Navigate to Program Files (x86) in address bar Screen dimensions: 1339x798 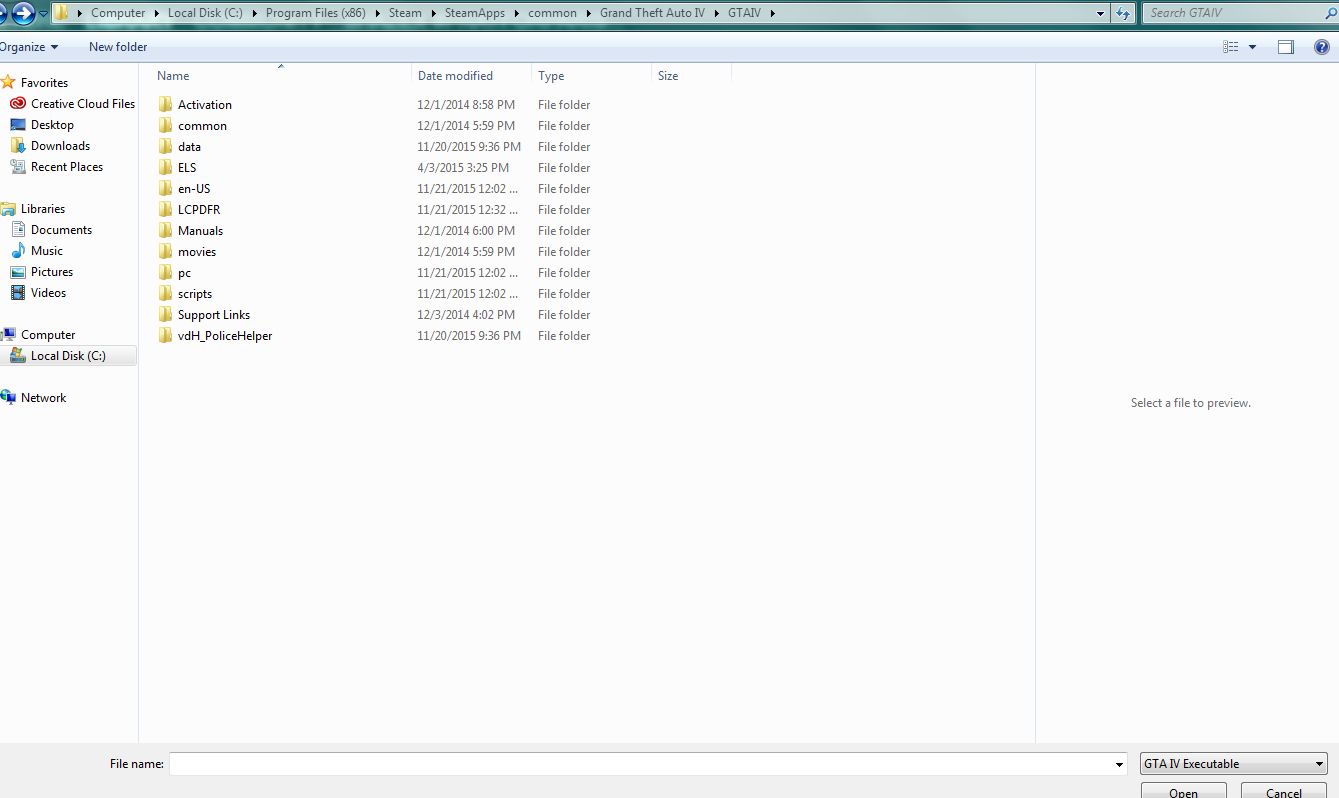coord(315,13)
